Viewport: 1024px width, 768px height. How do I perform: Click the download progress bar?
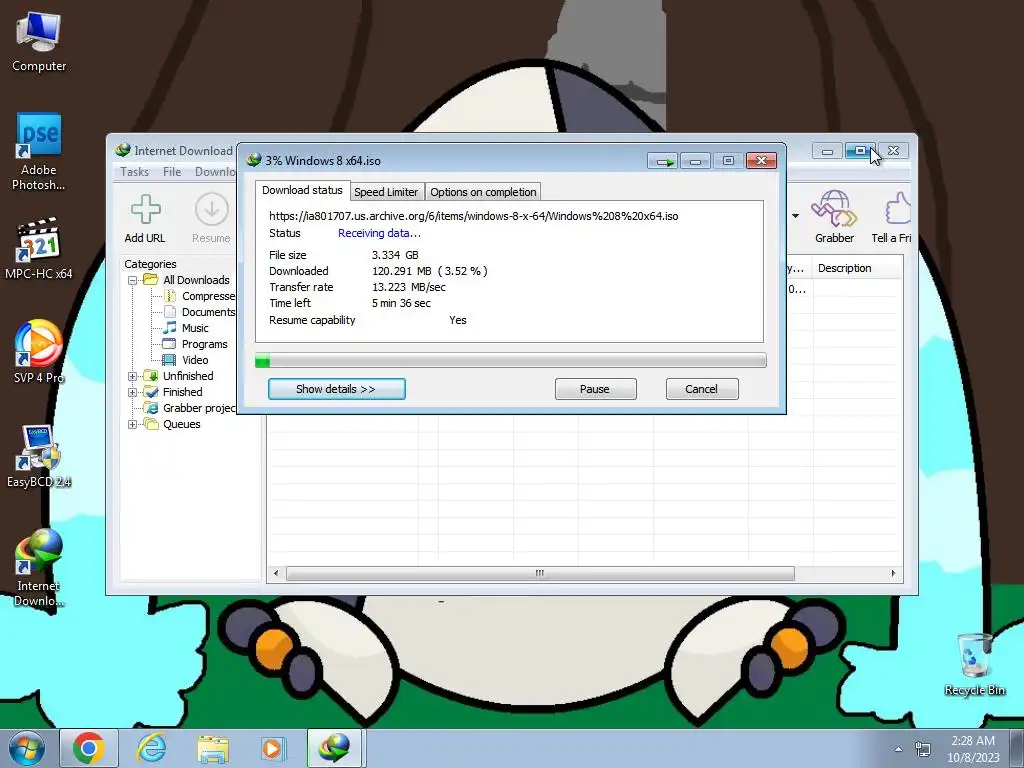(511, 360)
